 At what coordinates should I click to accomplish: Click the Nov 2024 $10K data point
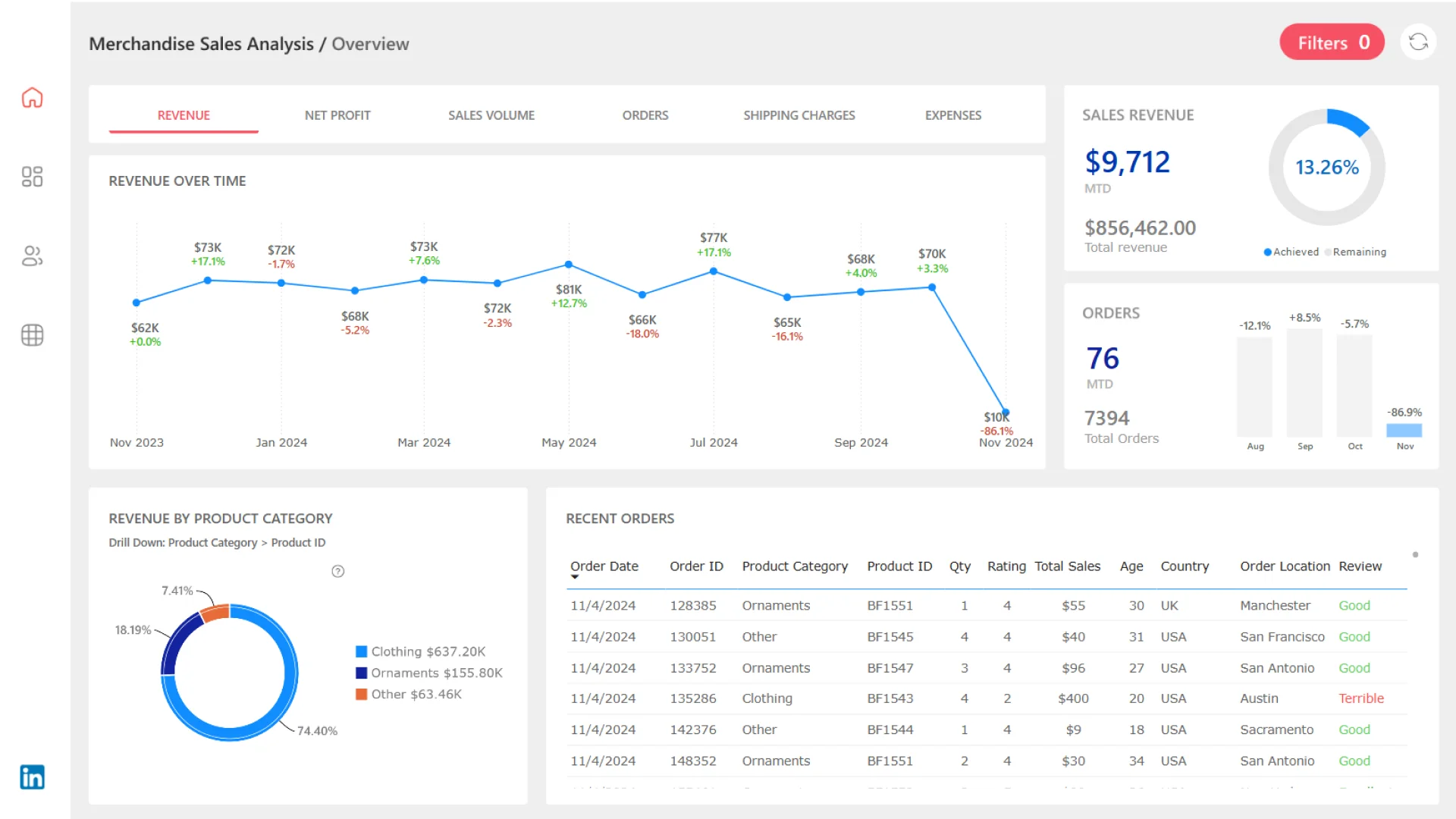point(1006,413)
